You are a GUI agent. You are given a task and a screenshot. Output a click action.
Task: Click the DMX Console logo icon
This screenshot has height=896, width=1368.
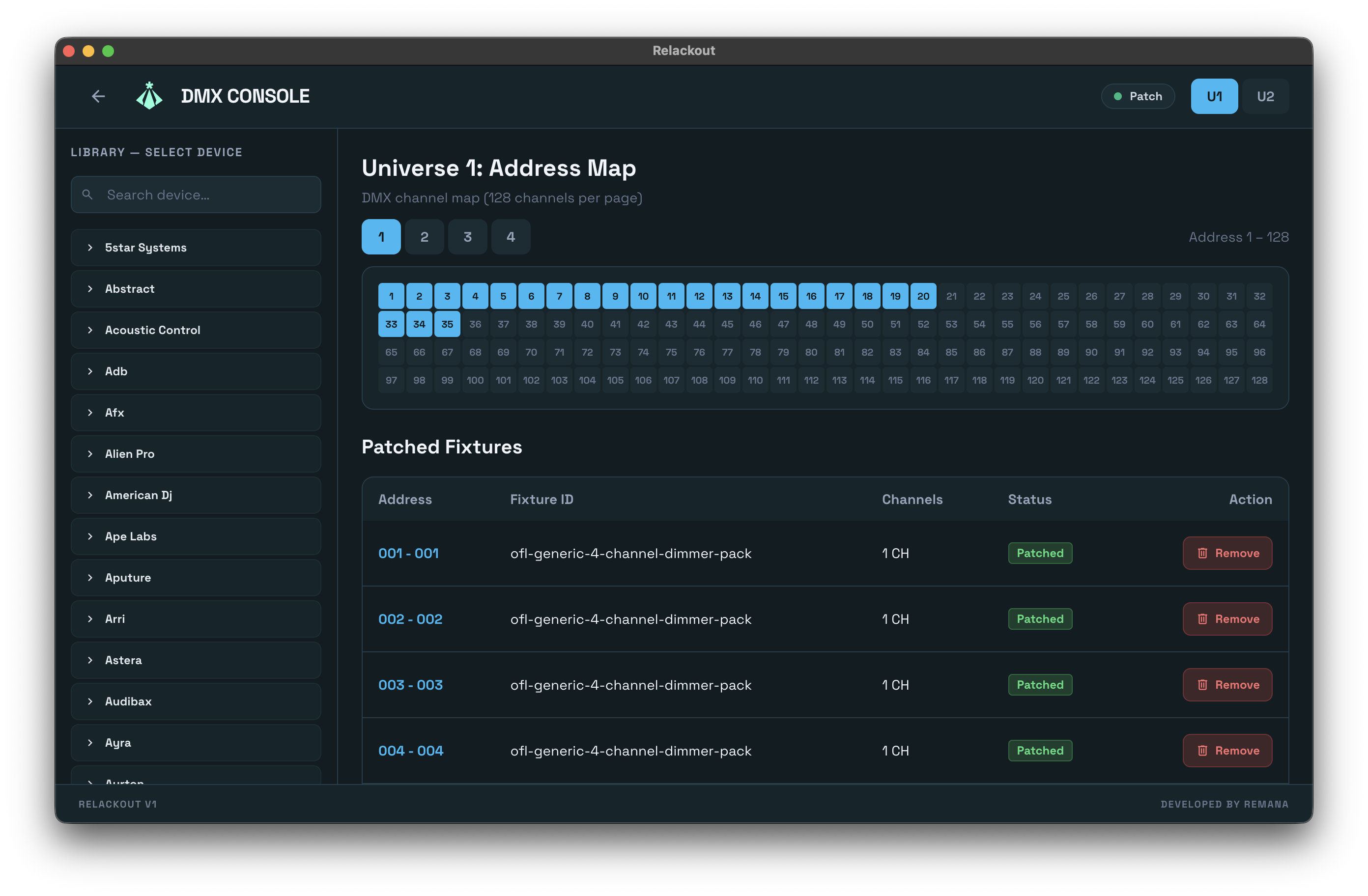click(149, 96)
